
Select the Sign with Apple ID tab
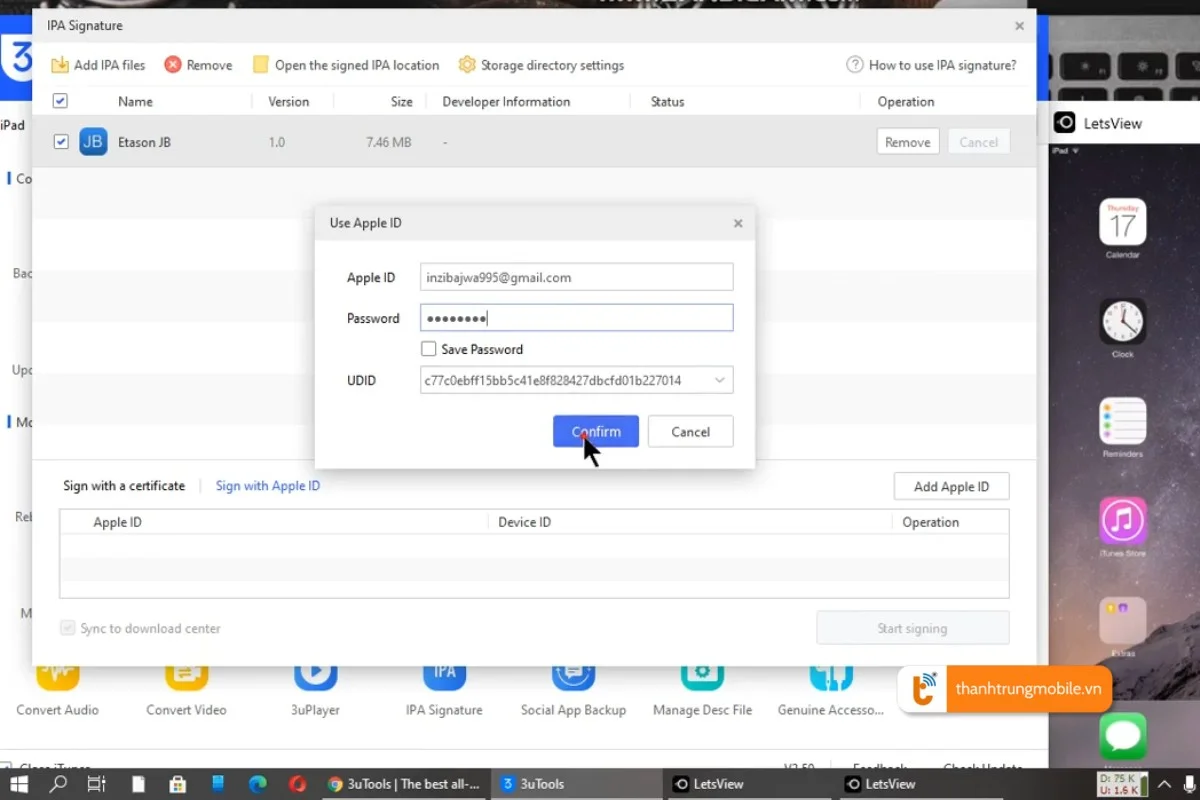click(268, 486)
